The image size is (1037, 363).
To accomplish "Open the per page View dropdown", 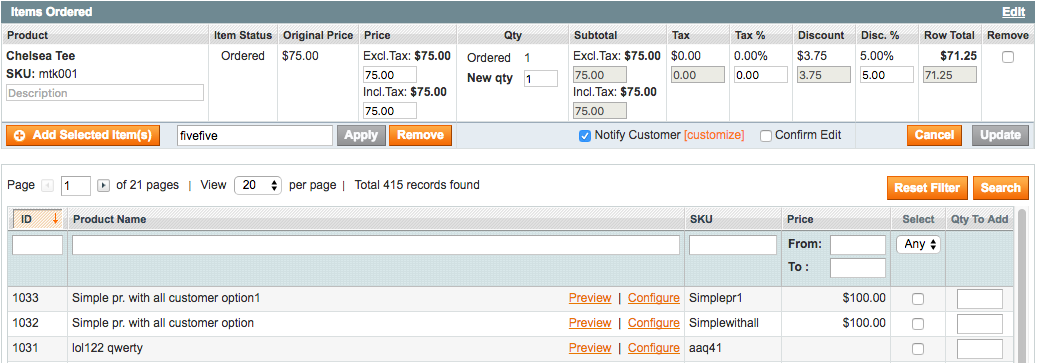I will point(258,186).
